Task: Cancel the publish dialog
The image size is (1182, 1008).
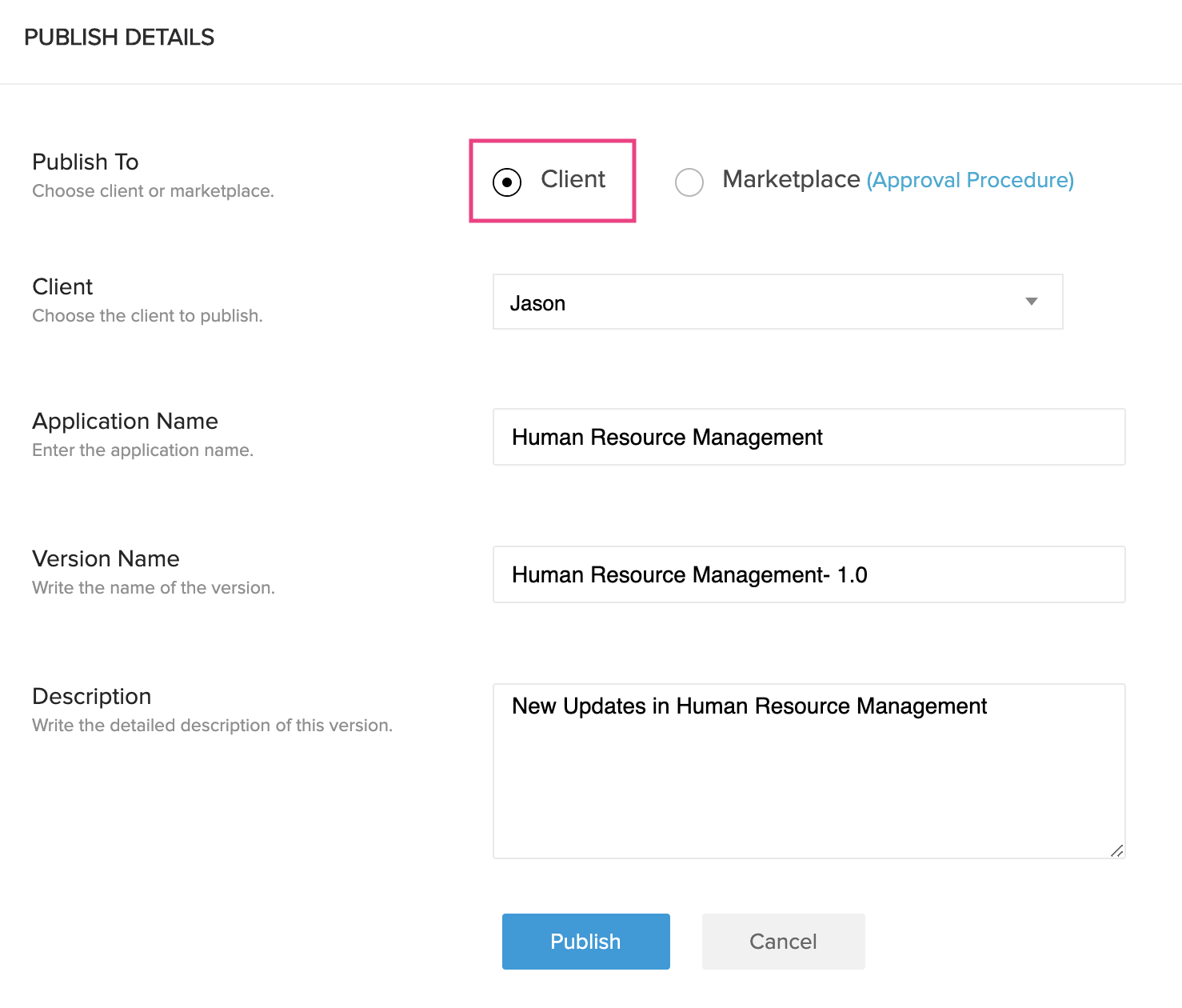Action: pyautogui.click(x=783, y=942)
